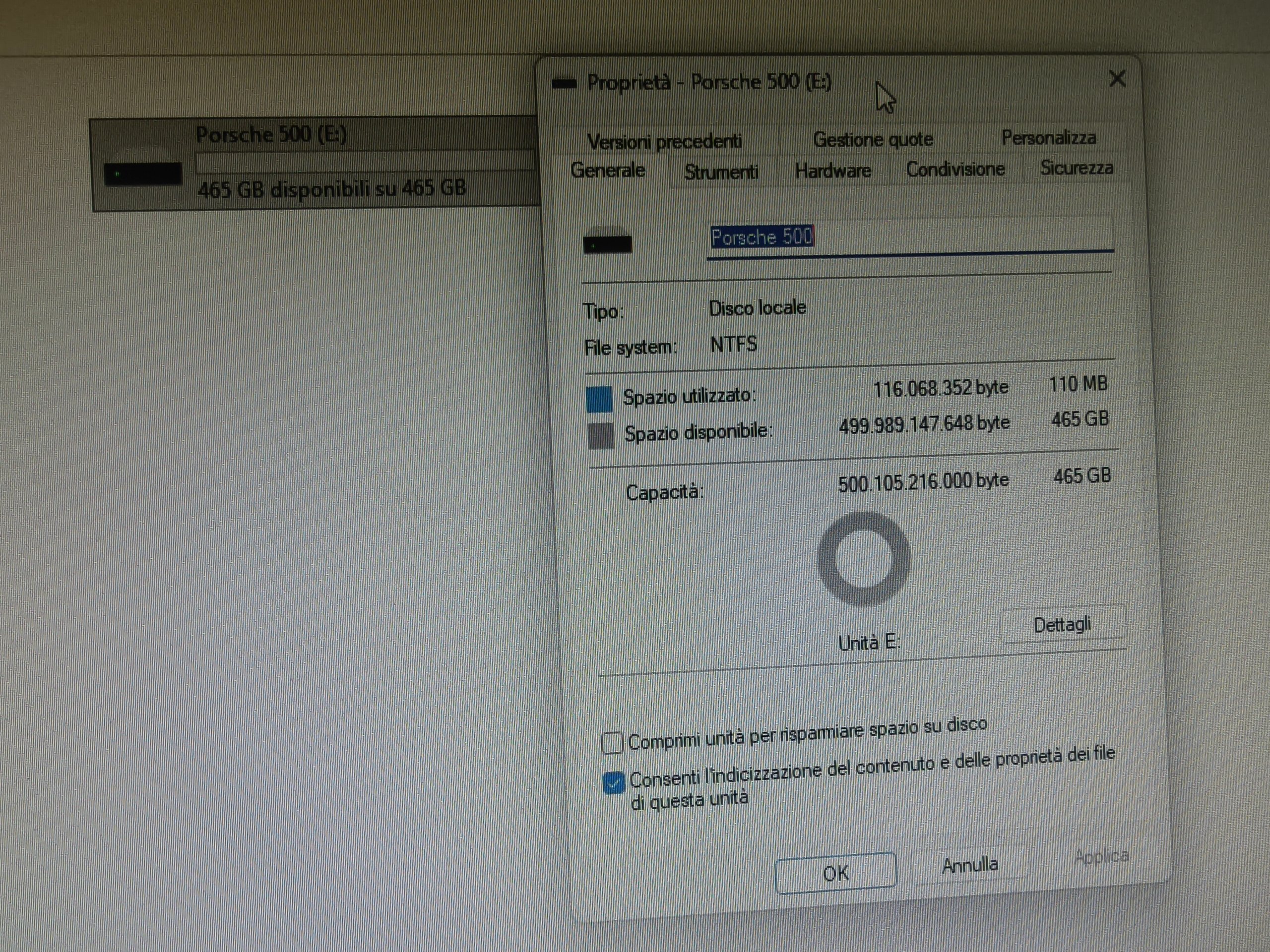Go to the Condivisione tab
Image resolution: width=1270 pixels, height=952 pixels.
955,169
